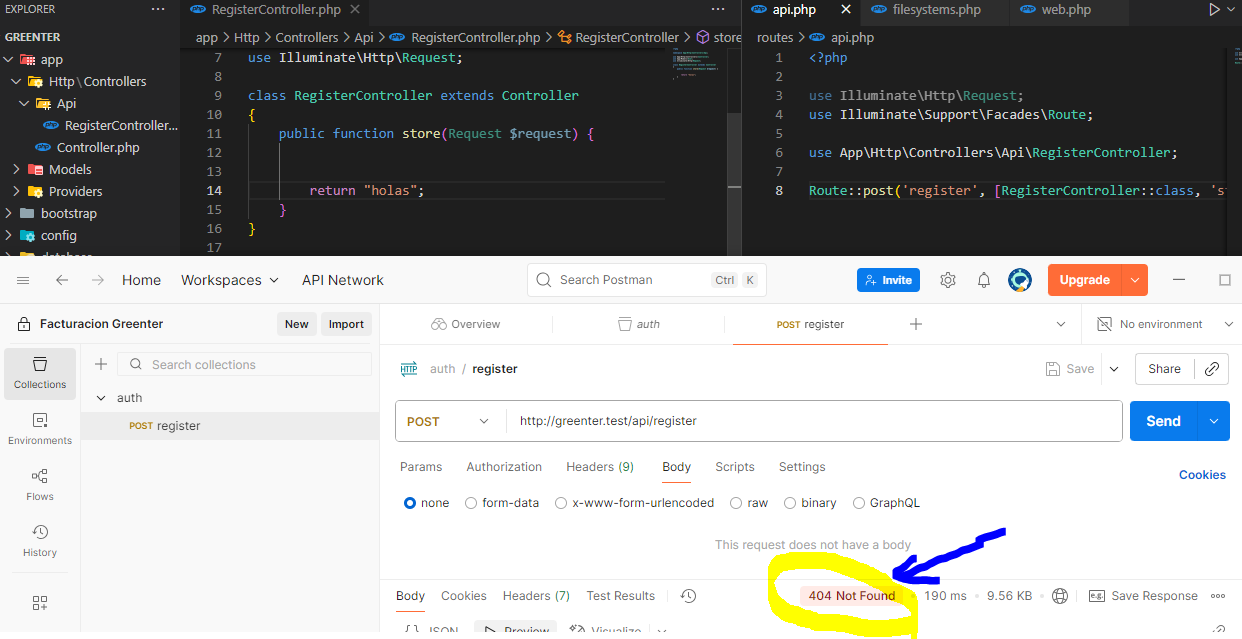Viewport: 1242px width, 639px height.
Task: Select the none body type radio
Action: click(410, 503)
